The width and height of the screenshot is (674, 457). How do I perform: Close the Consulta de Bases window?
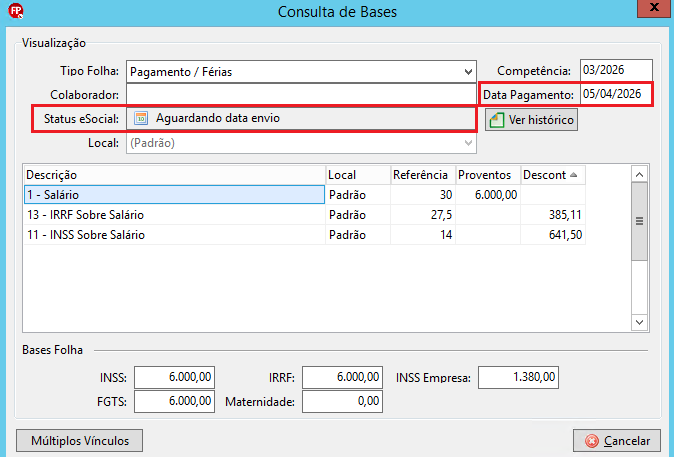[654, 8]
